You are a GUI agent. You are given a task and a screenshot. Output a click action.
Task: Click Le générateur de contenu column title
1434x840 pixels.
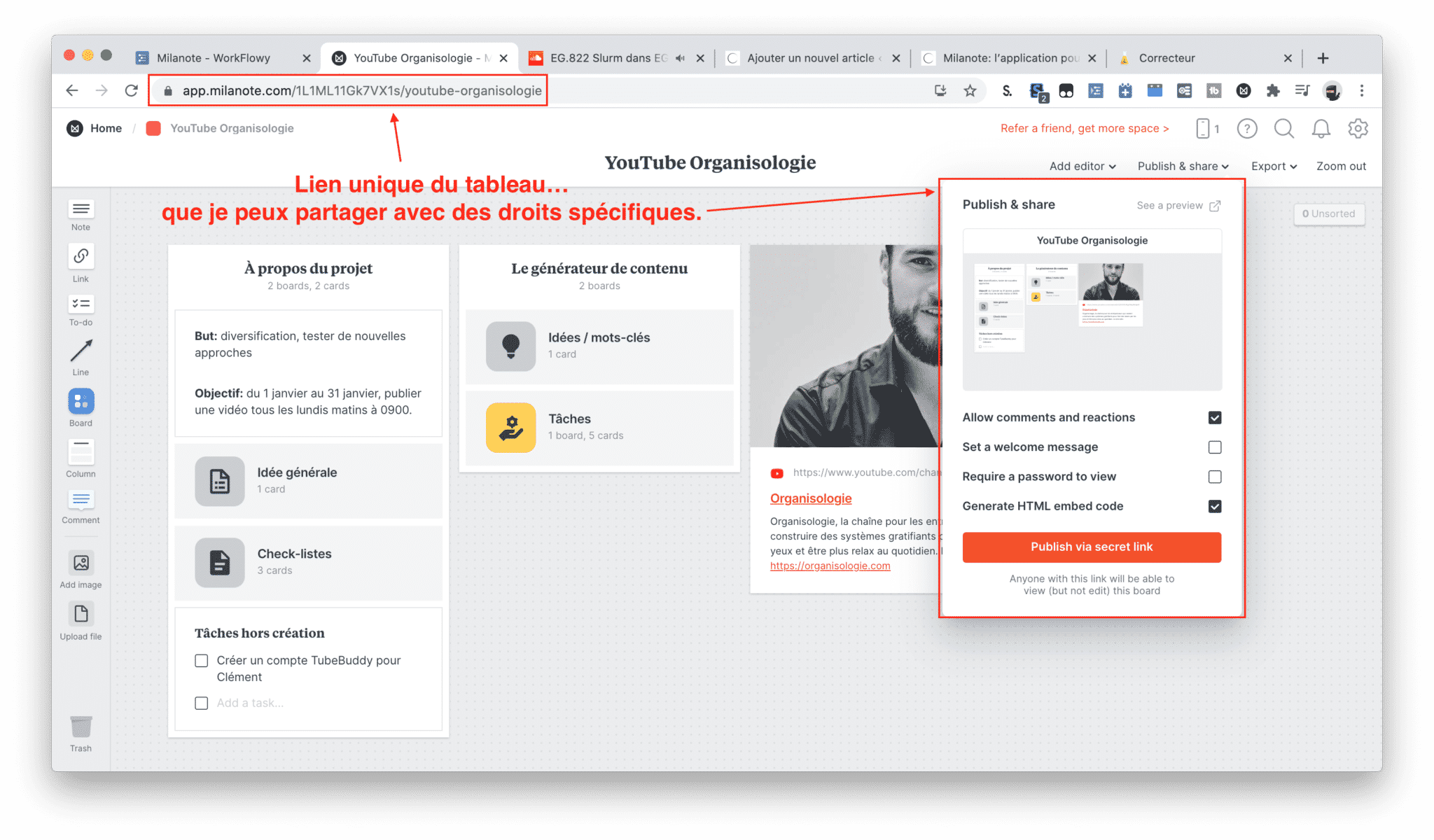click(599, 269)
